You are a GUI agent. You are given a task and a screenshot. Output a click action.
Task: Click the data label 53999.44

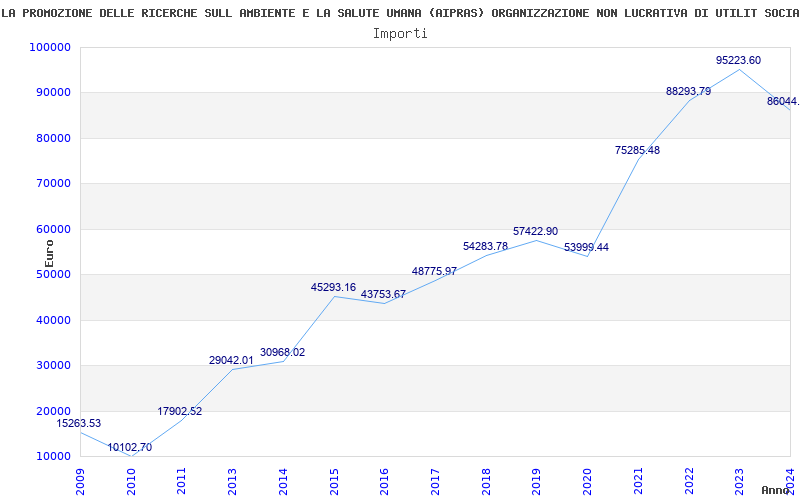coord(586,247)
